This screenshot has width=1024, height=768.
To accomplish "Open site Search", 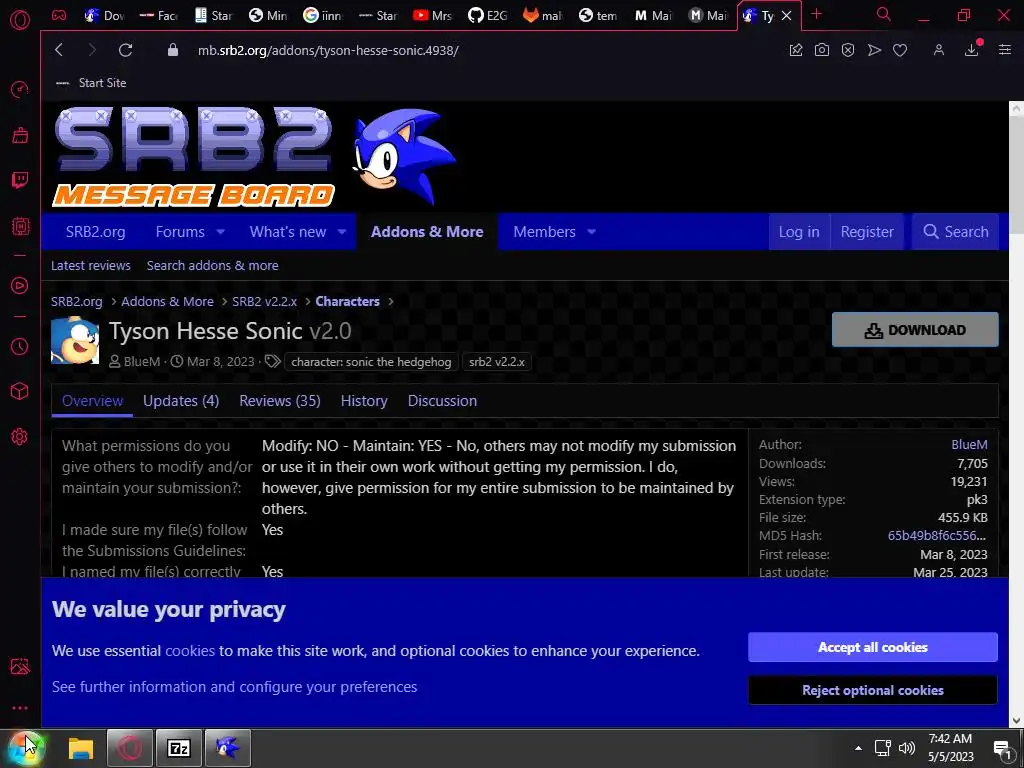I will [955, 232].
